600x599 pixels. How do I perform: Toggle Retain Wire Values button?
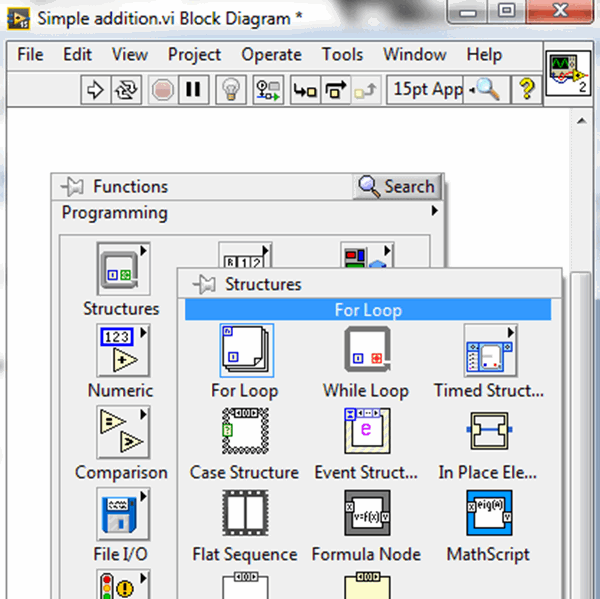268,90
